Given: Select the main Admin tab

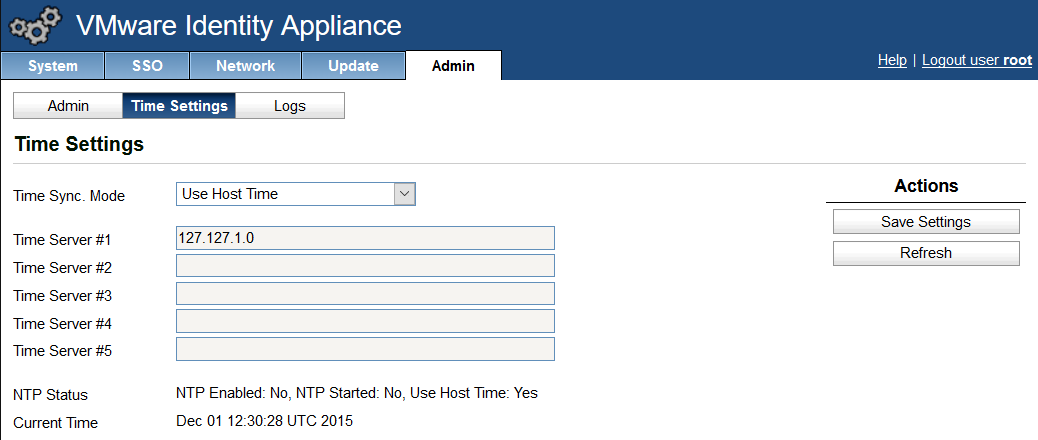Looking at the screenshot, I should pyautogui.click(x=453, y=66).
